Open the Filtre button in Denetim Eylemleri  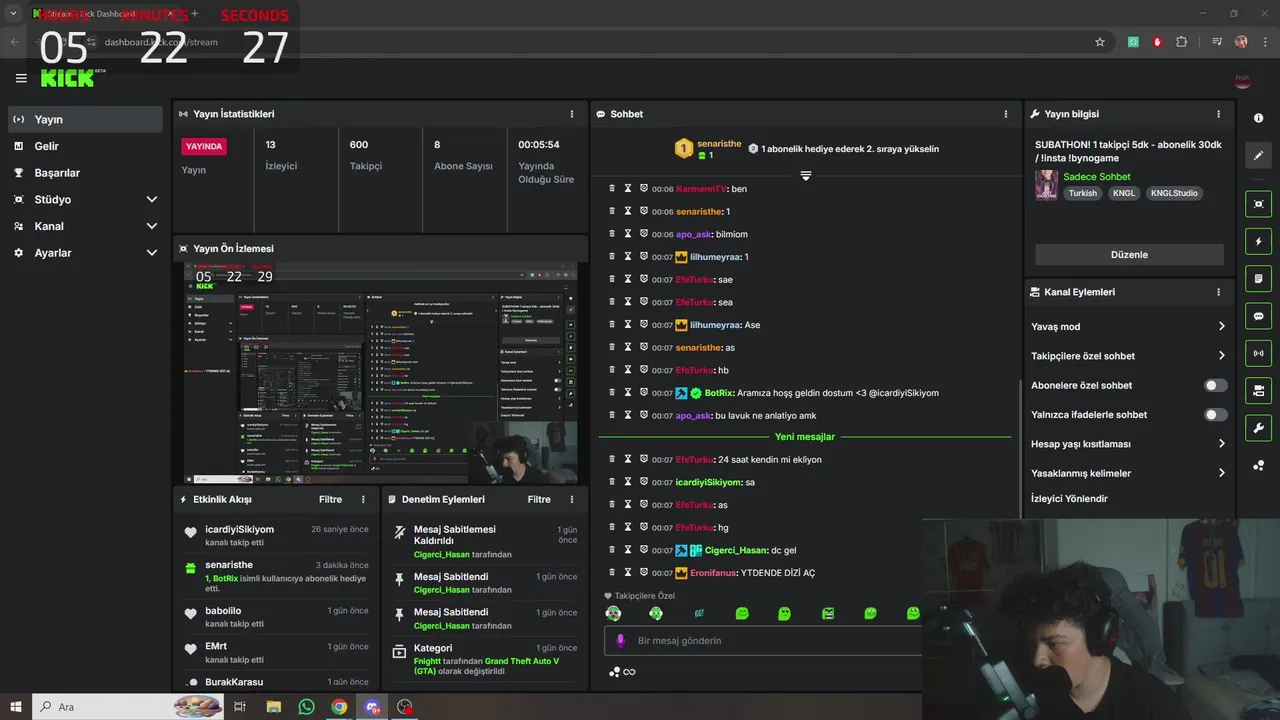(539, 499)
